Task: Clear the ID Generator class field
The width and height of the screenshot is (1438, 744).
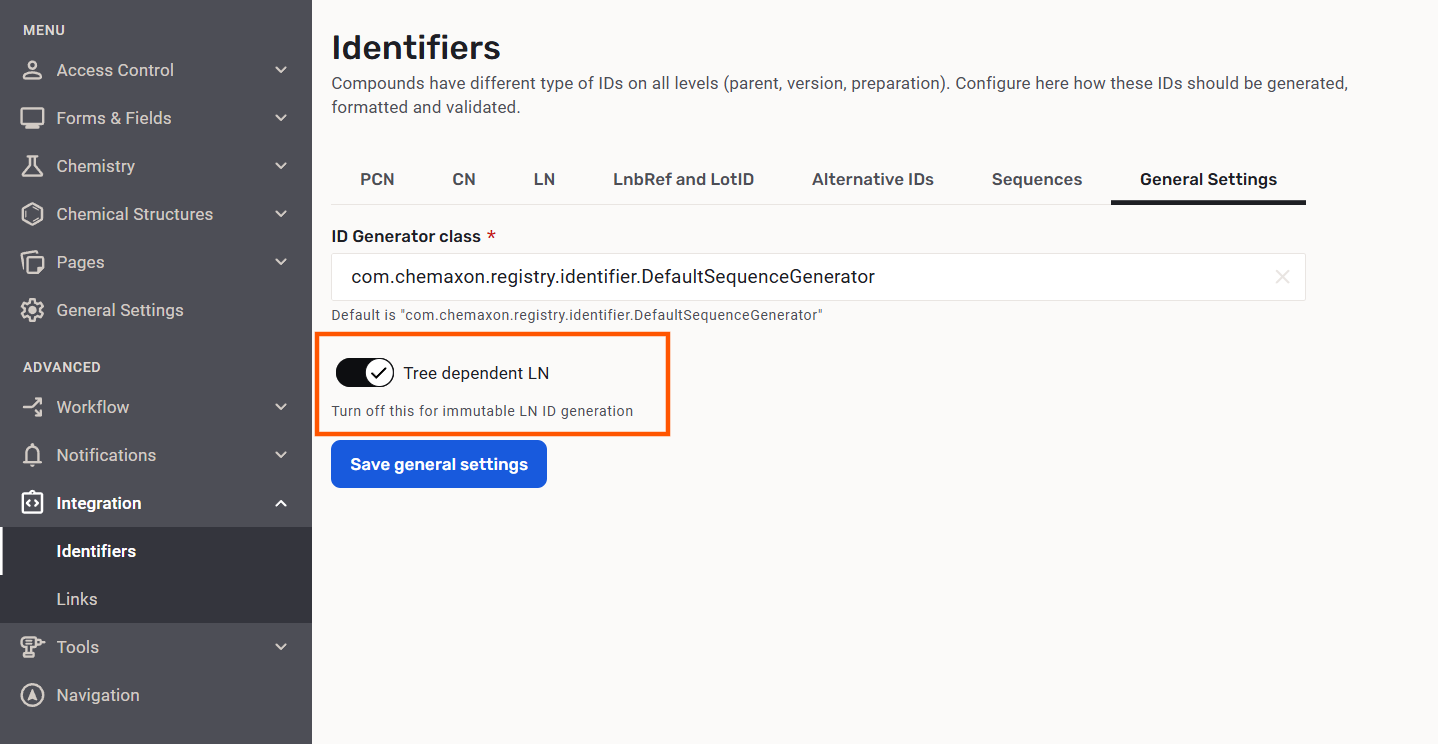Action: point(1282,277)
